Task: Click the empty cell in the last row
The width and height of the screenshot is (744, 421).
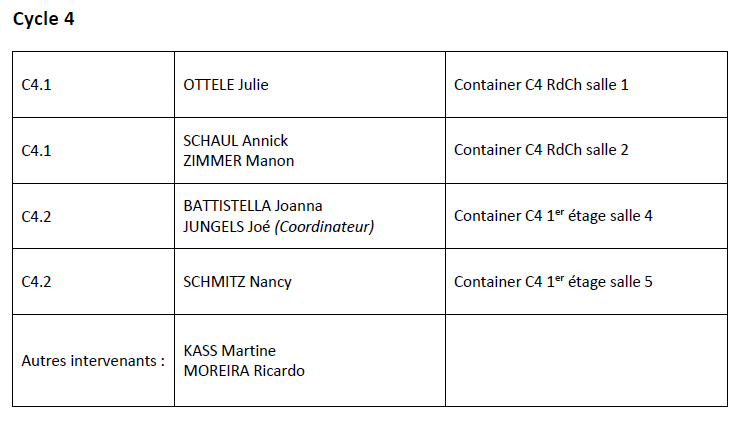Action: point(586,360)
